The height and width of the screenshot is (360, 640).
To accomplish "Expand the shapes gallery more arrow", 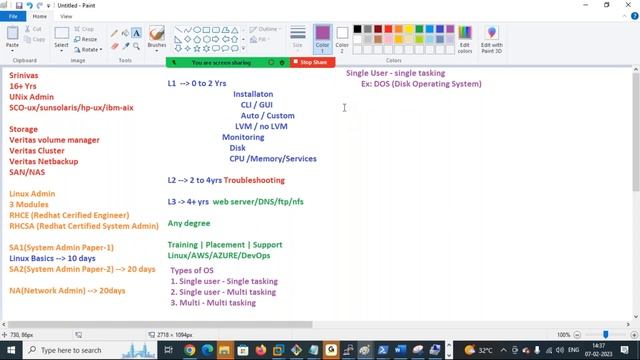I will 244,49.
